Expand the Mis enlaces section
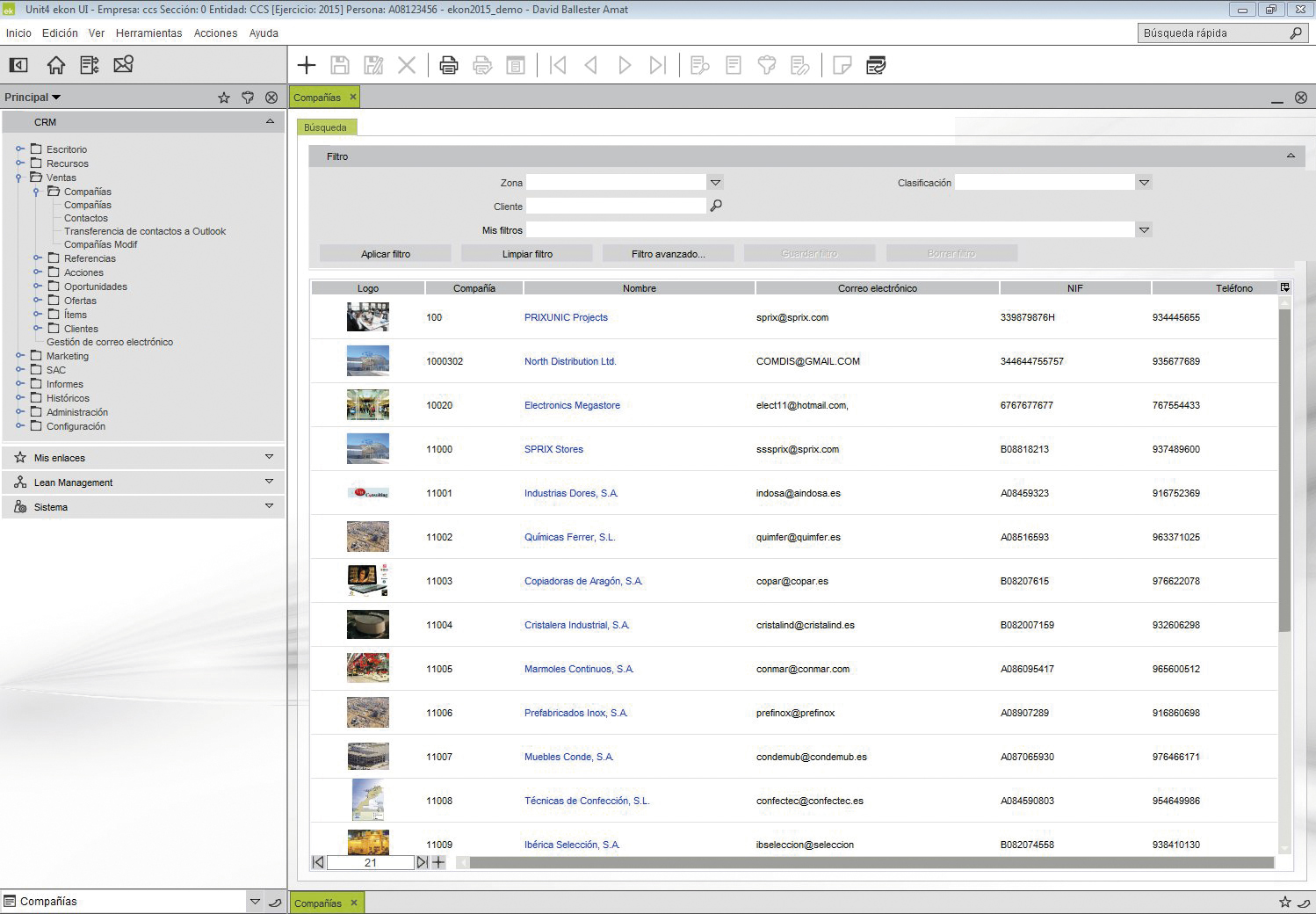 click(270, 457)
